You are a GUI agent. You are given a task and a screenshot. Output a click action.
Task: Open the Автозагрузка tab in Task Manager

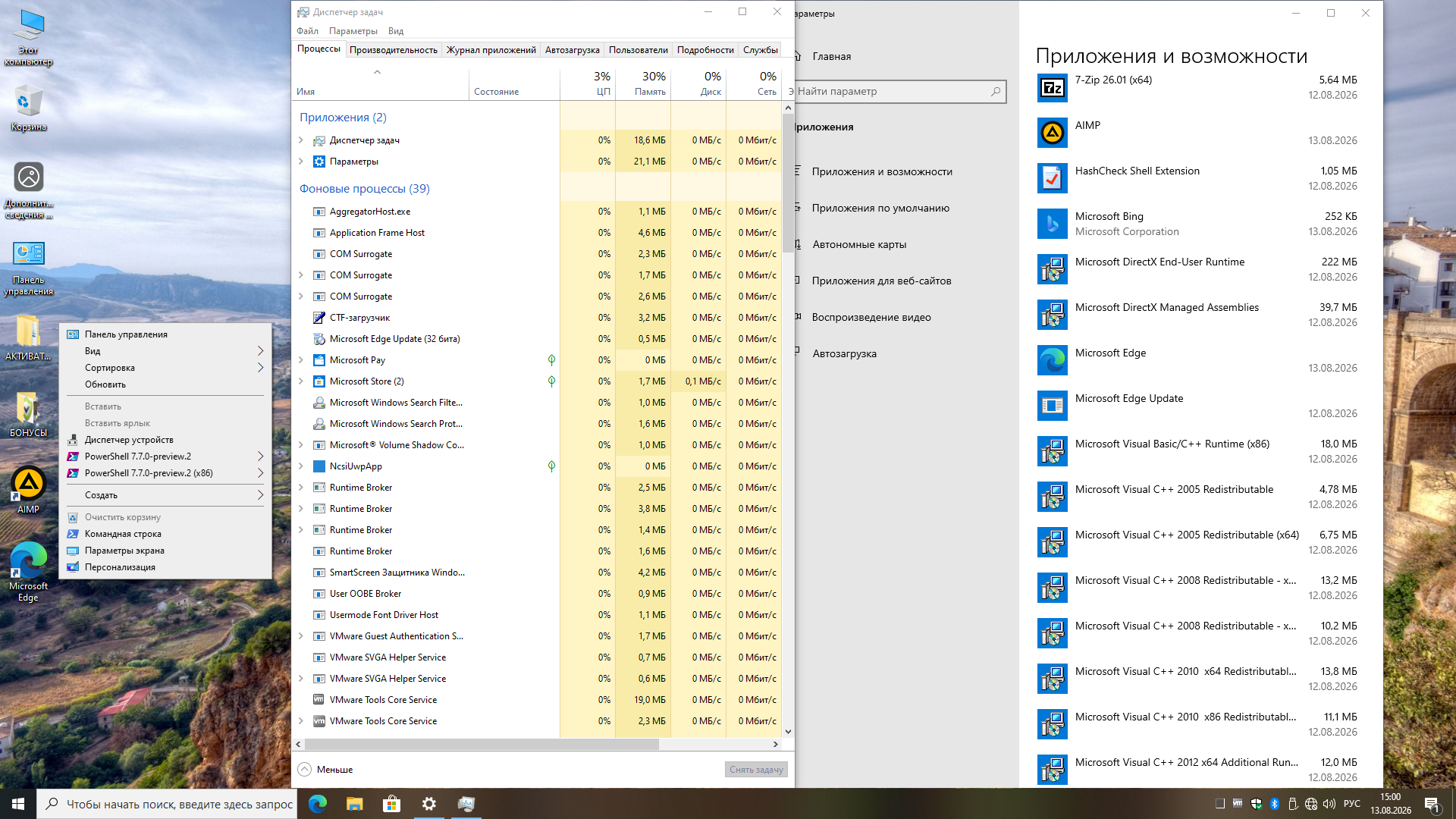(x=573, y=50)
